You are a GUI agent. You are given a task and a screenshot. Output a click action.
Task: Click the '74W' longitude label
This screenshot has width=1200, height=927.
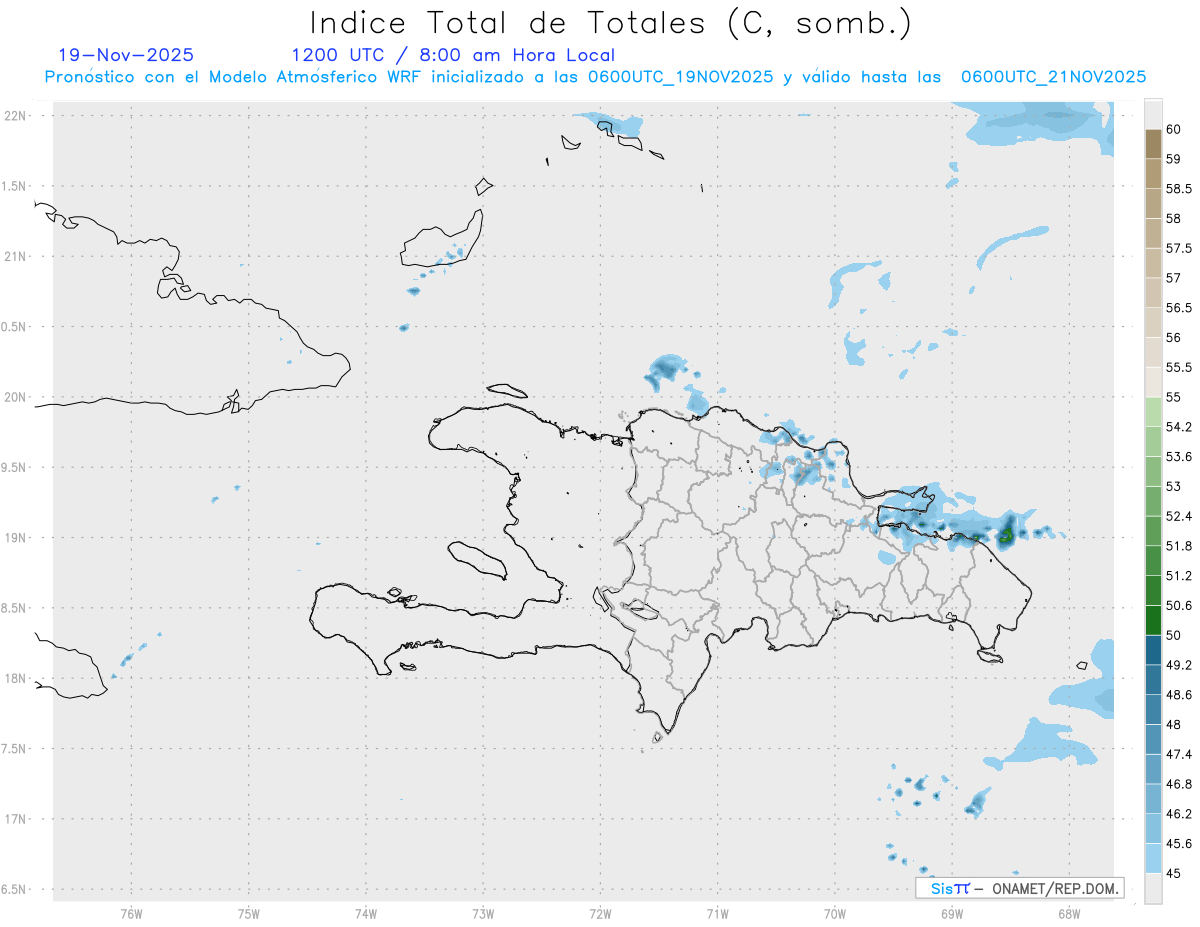(x=366, y=913)
